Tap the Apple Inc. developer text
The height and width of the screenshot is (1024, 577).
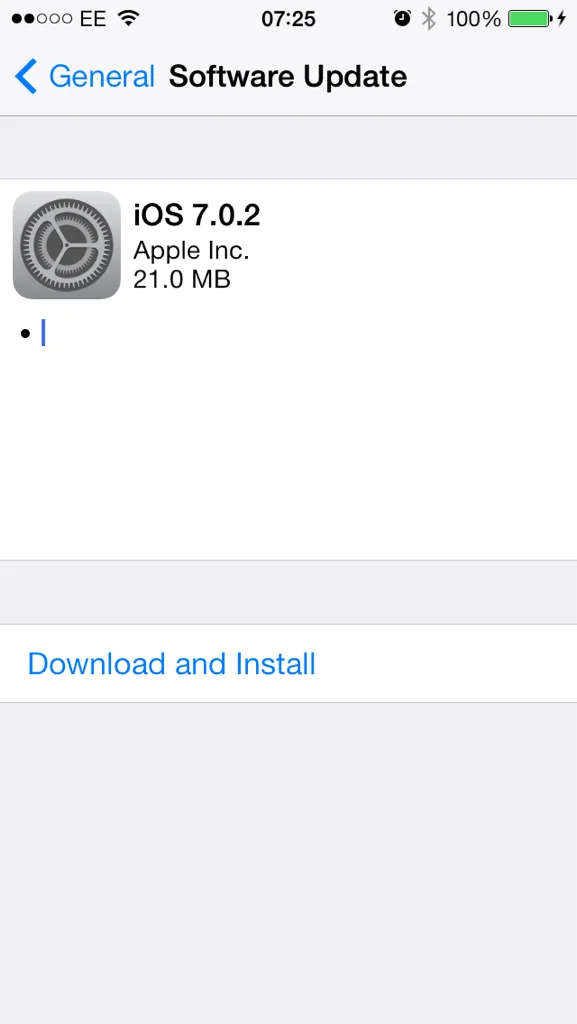(191, 249)
